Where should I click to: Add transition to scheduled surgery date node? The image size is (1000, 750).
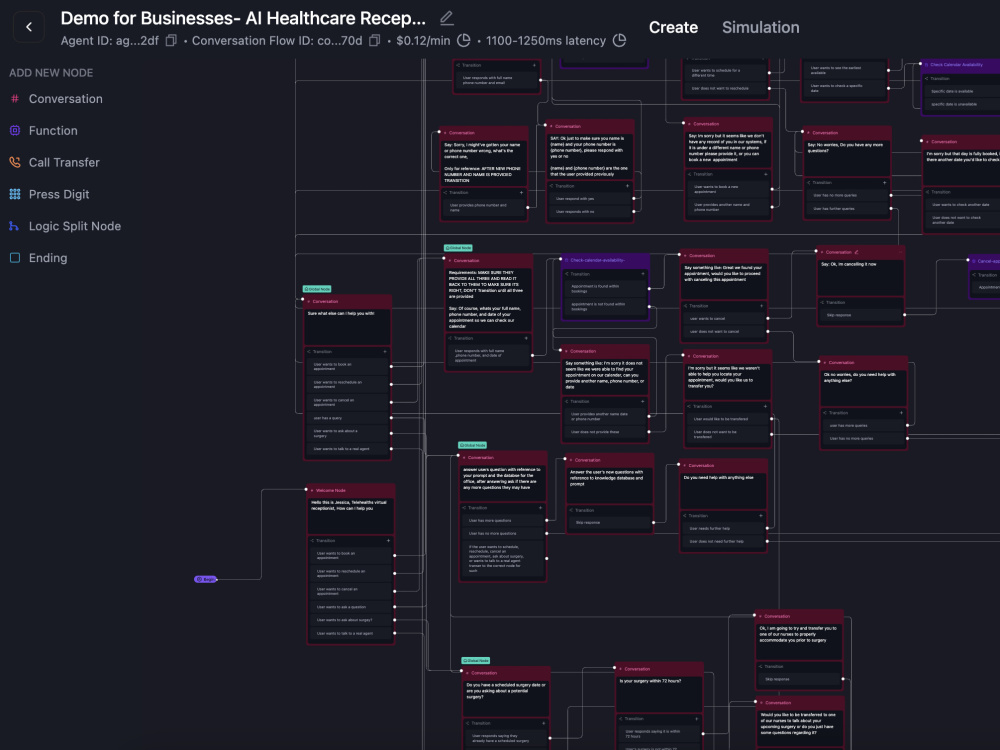(x=544, y=723)
